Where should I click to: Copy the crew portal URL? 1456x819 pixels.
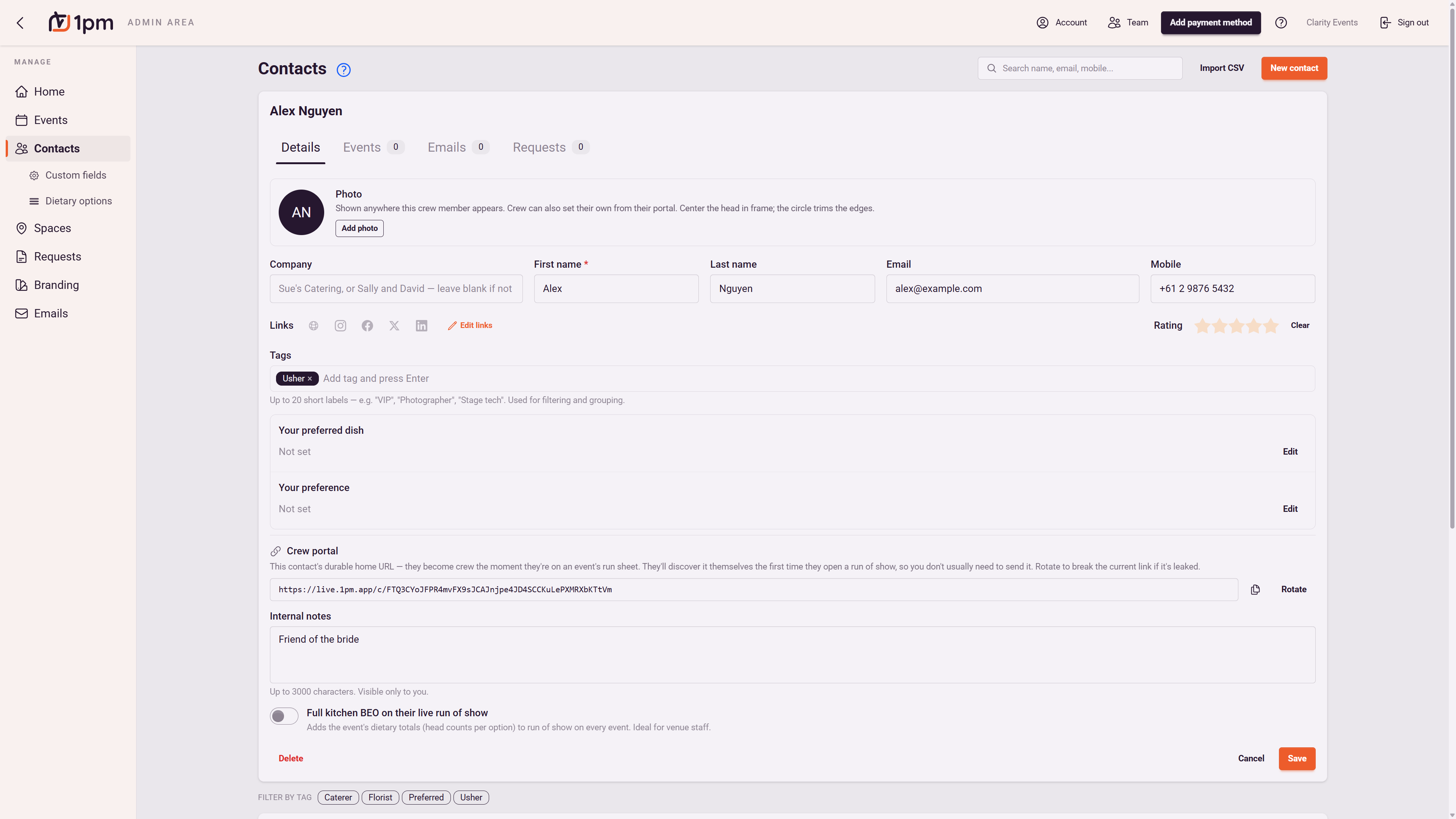point(1255,590)
